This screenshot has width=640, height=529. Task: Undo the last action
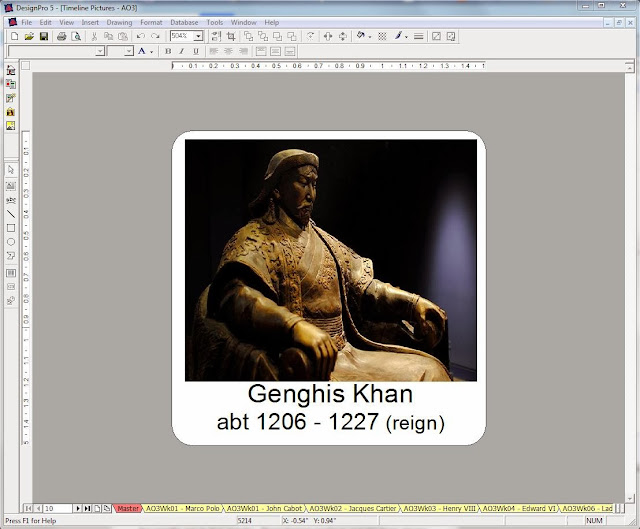pyautogui.click(x=141, y=36)
